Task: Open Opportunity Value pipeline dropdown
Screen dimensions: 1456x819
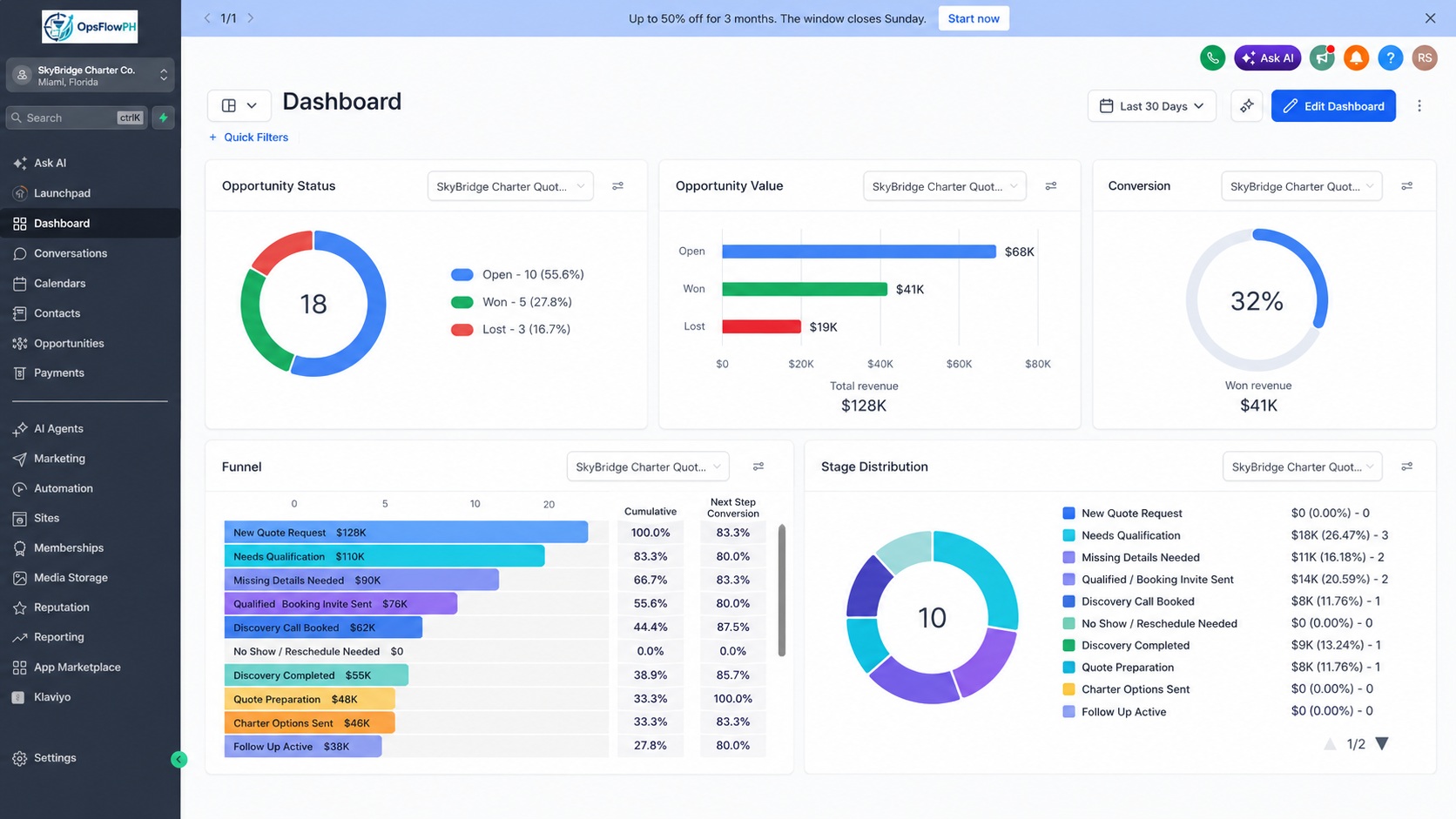Action: click(x=945, y=186)
